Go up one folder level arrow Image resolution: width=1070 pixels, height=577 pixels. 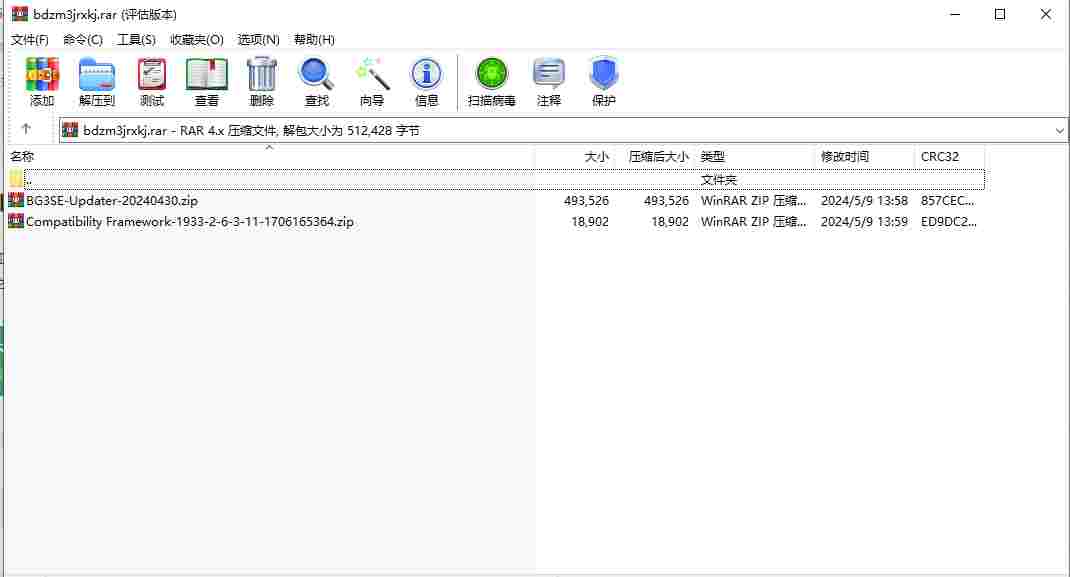(x=26, y=129)
